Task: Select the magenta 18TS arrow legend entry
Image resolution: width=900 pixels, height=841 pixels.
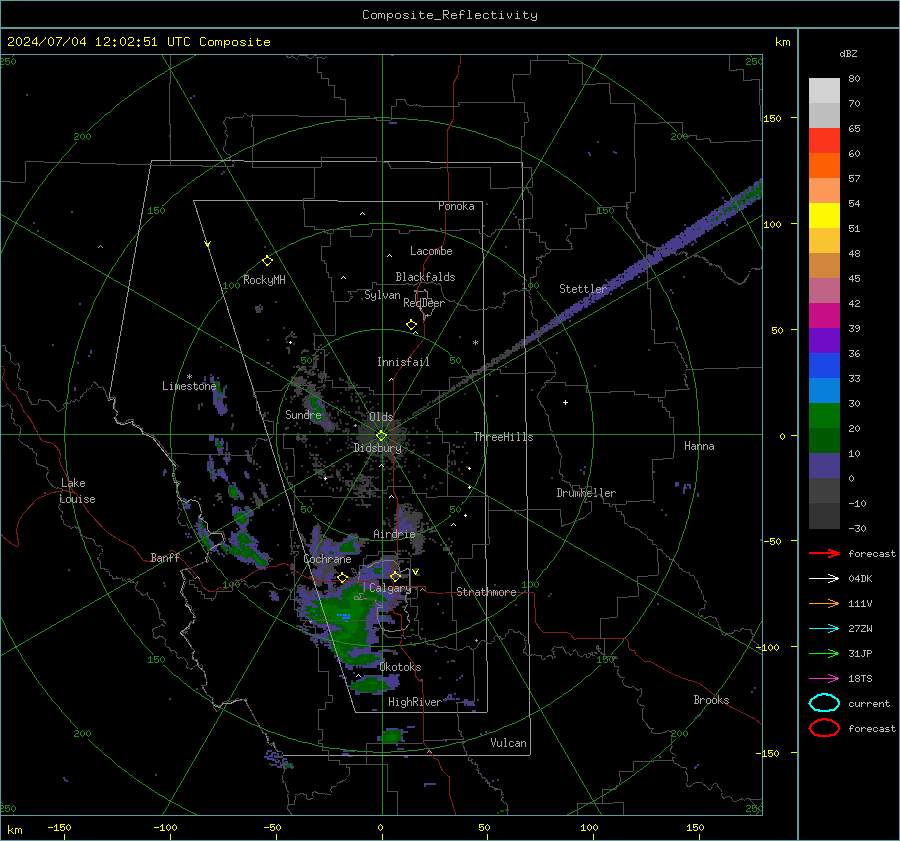Action: pos(824,679)
